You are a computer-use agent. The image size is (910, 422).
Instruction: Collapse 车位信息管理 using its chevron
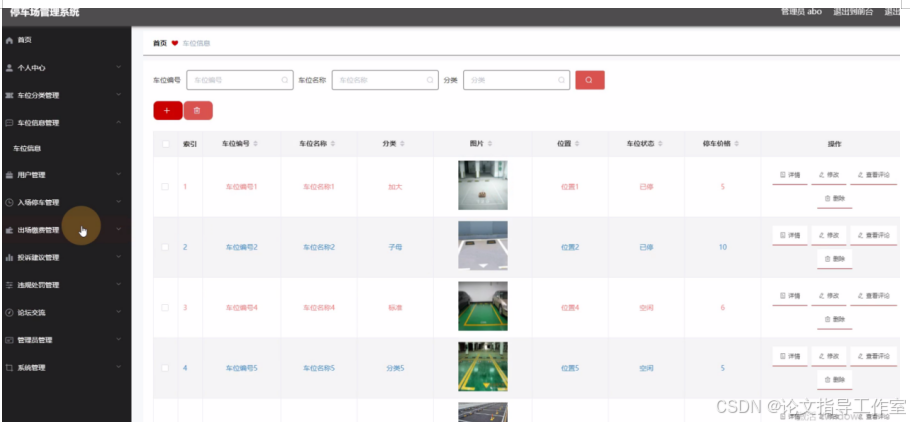(118, 122)
